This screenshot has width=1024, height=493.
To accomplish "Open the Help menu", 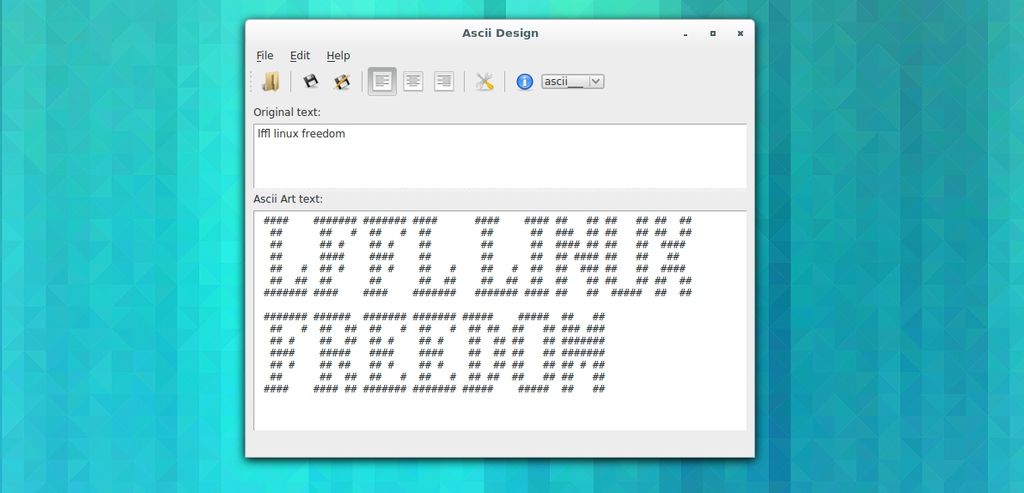I will tap(338, 56).
